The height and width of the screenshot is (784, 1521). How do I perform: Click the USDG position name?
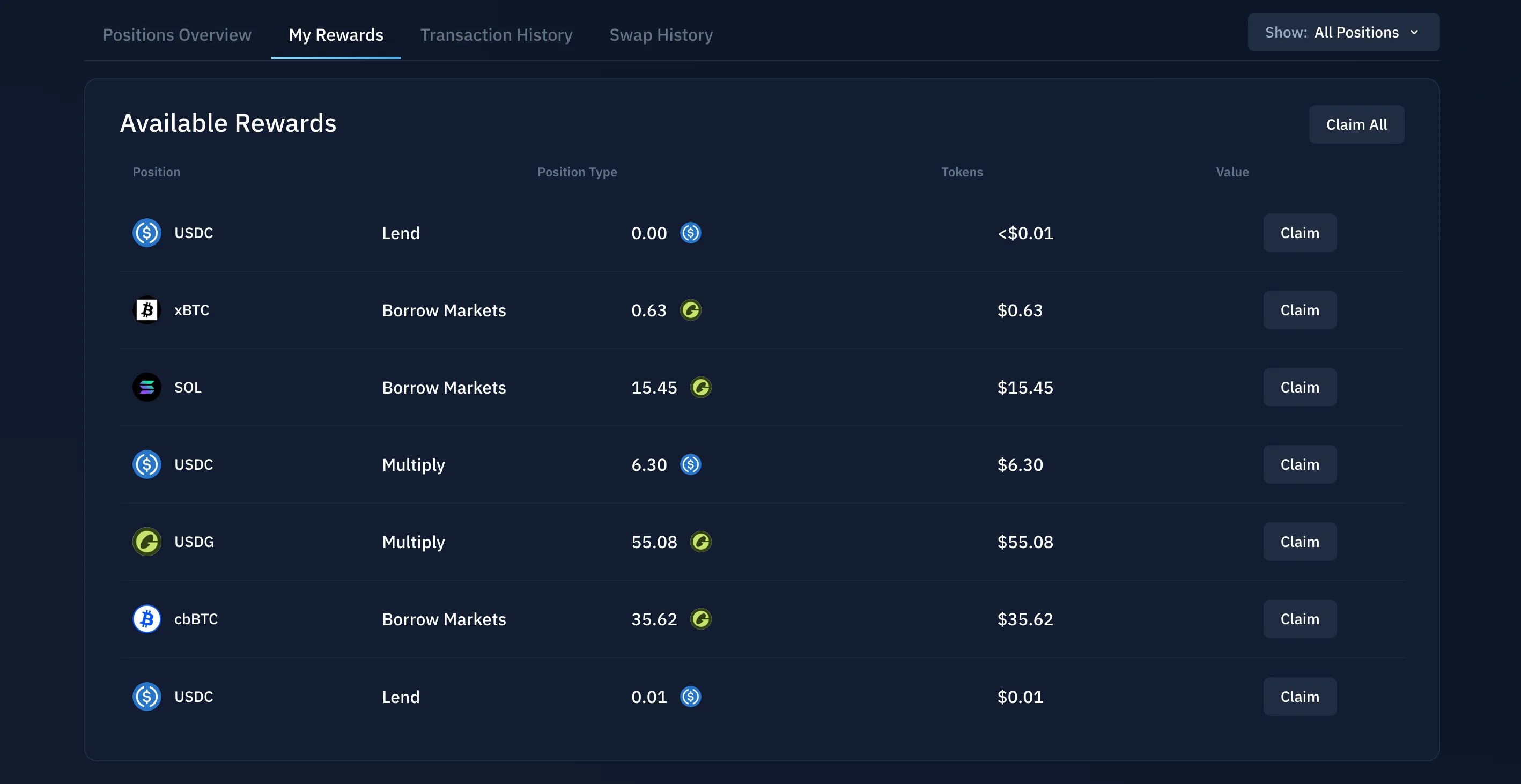click(194, 542)
